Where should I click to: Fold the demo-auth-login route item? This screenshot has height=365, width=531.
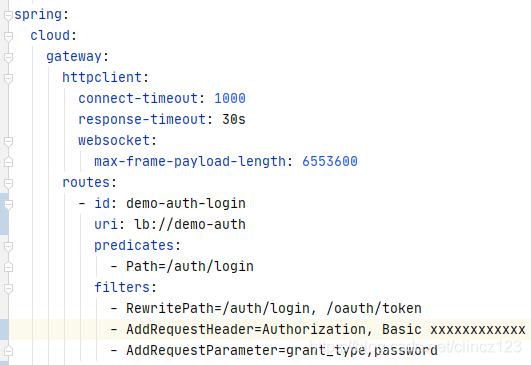(x=8, y=204)
